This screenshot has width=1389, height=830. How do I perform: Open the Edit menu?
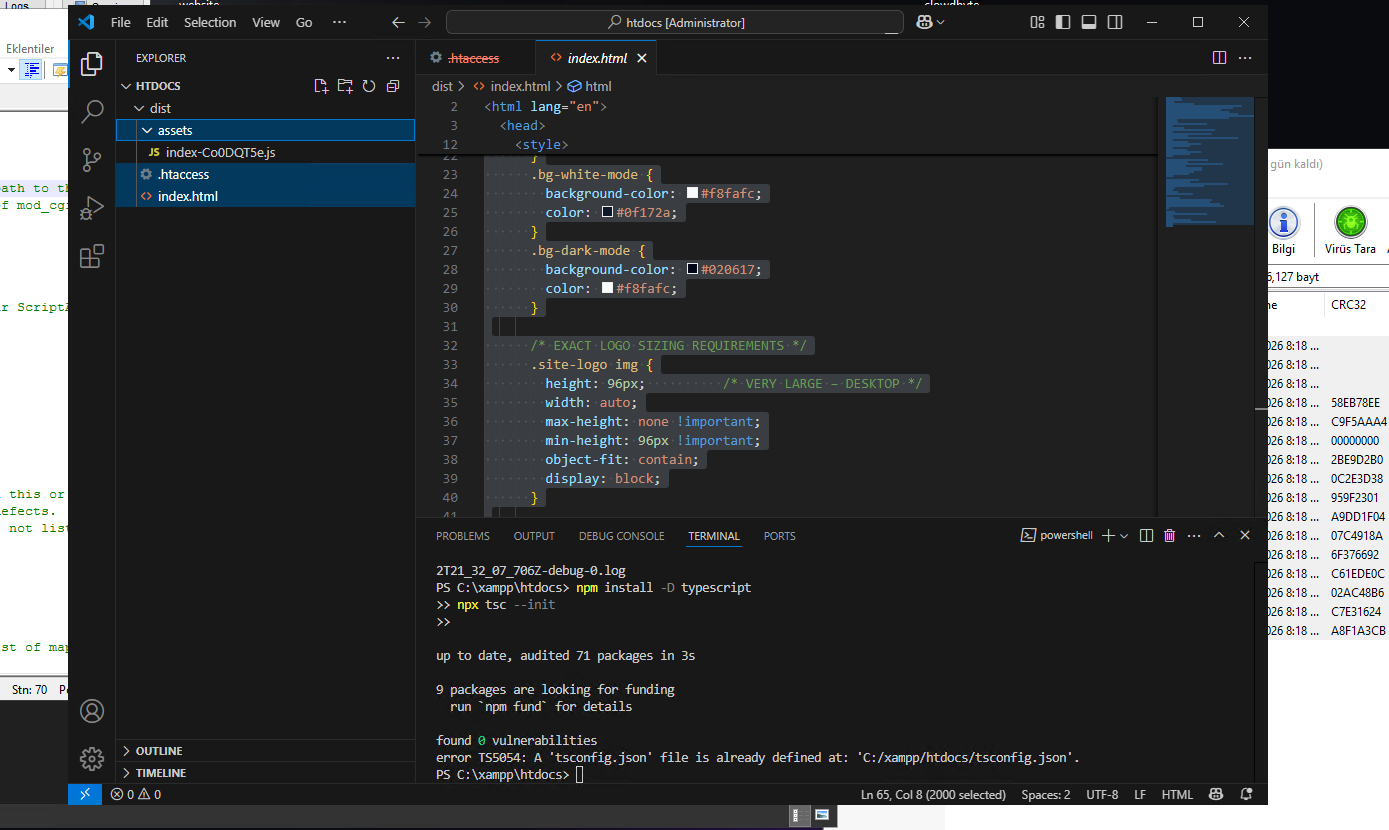pyautogui.click(x=157, y=22)
